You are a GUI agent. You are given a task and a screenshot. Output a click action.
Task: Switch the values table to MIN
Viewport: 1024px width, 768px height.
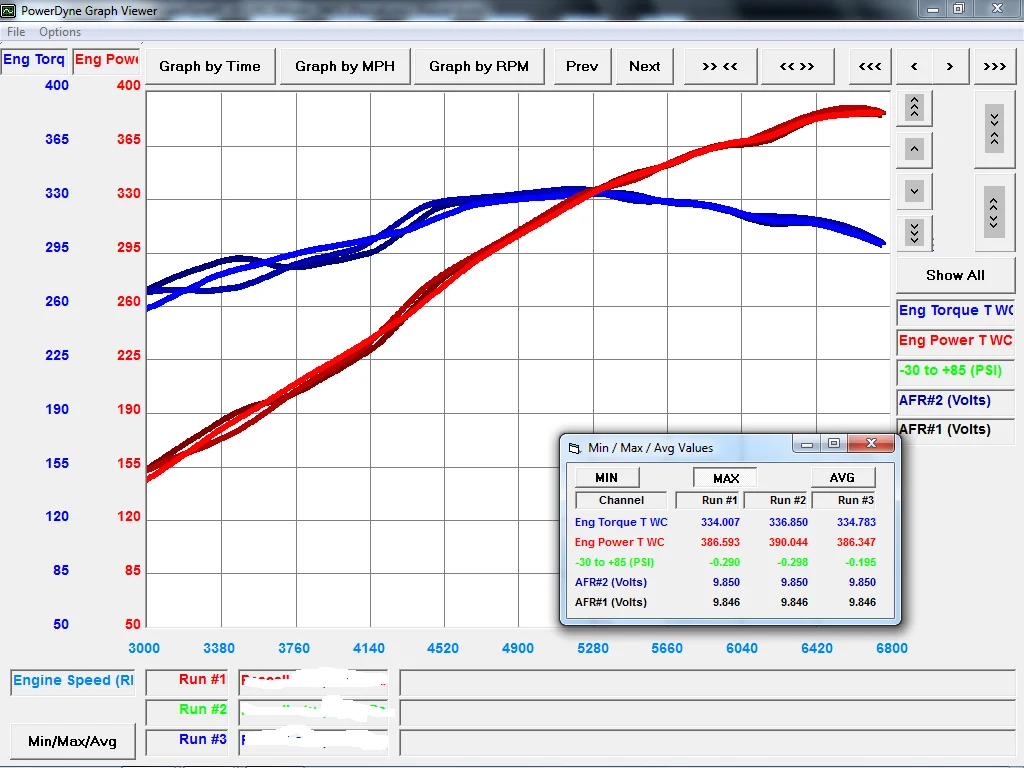(607, 477)
